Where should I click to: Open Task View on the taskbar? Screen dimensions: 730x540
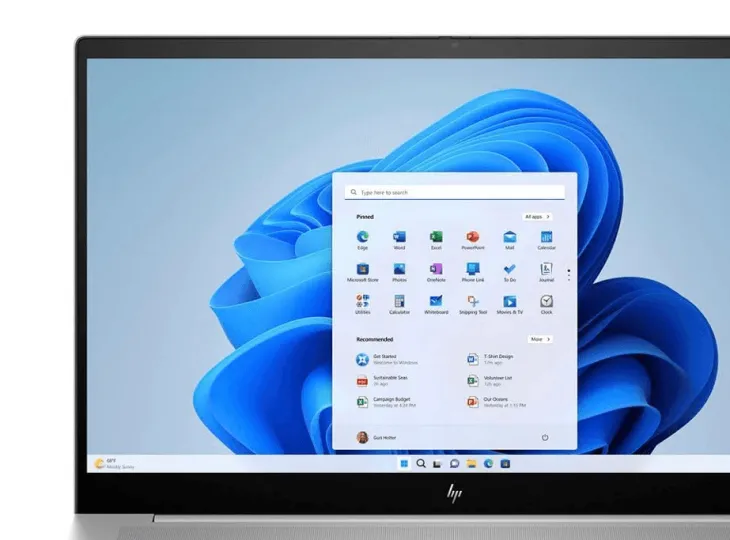[437, 464]
